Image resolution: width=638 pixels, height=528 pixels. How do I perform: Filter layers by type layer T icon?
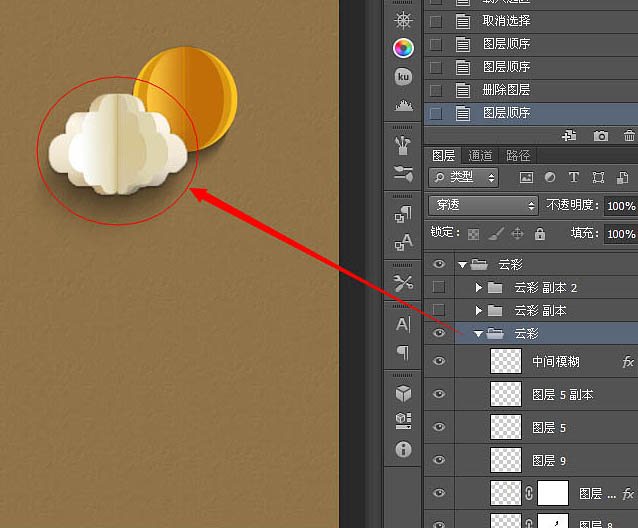(x=574, y=177)
